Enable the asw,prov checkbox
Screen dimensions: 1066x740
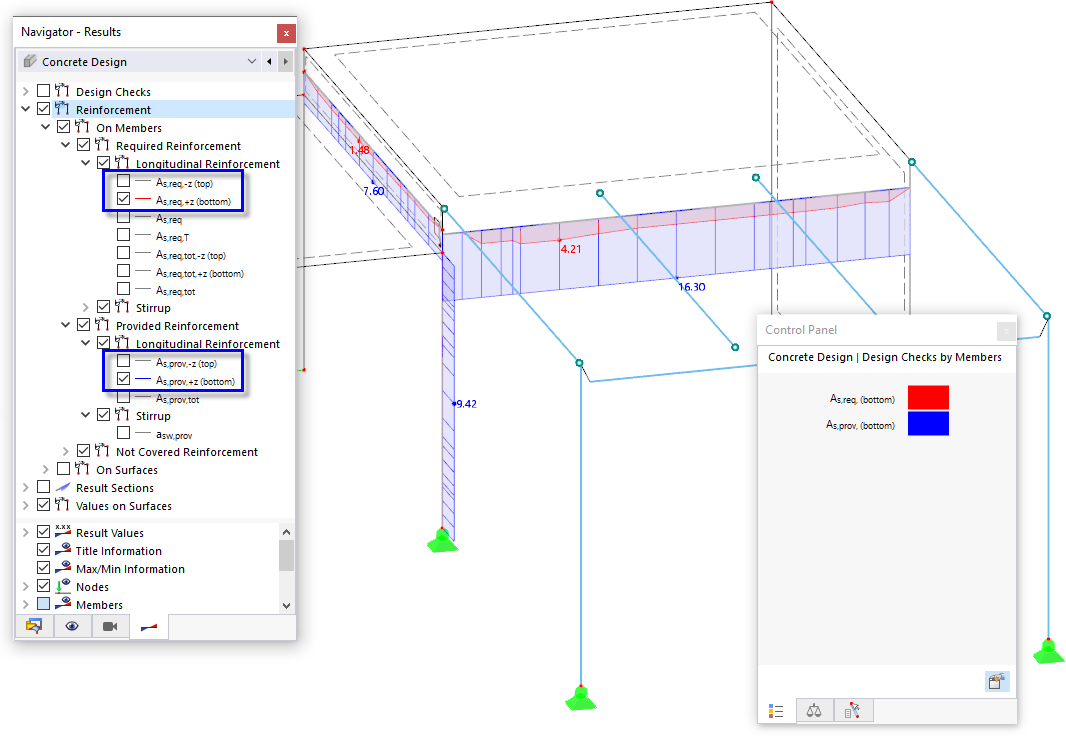pos(123,433)
